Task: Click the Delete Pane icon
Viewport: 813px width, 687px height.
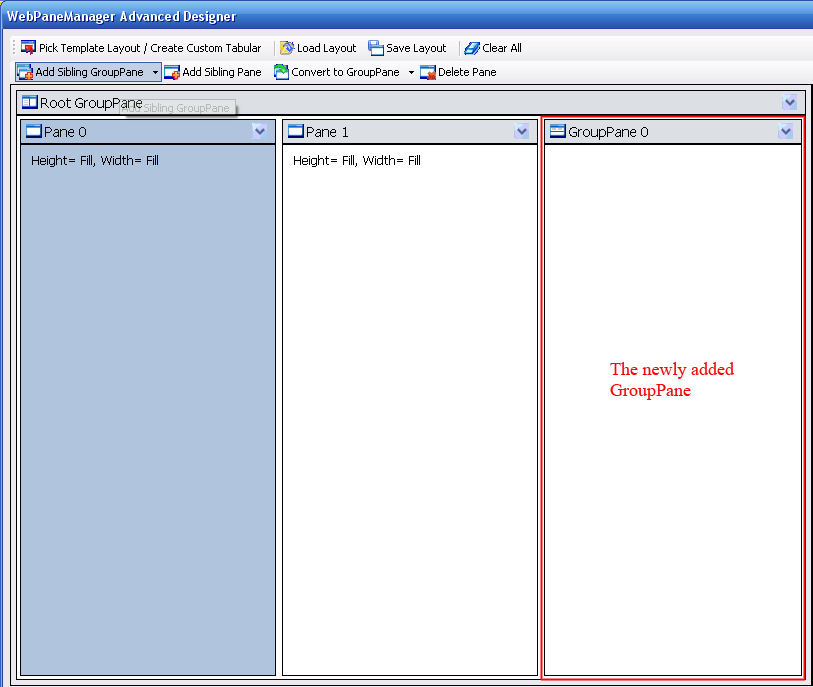Action: [428, 72]
